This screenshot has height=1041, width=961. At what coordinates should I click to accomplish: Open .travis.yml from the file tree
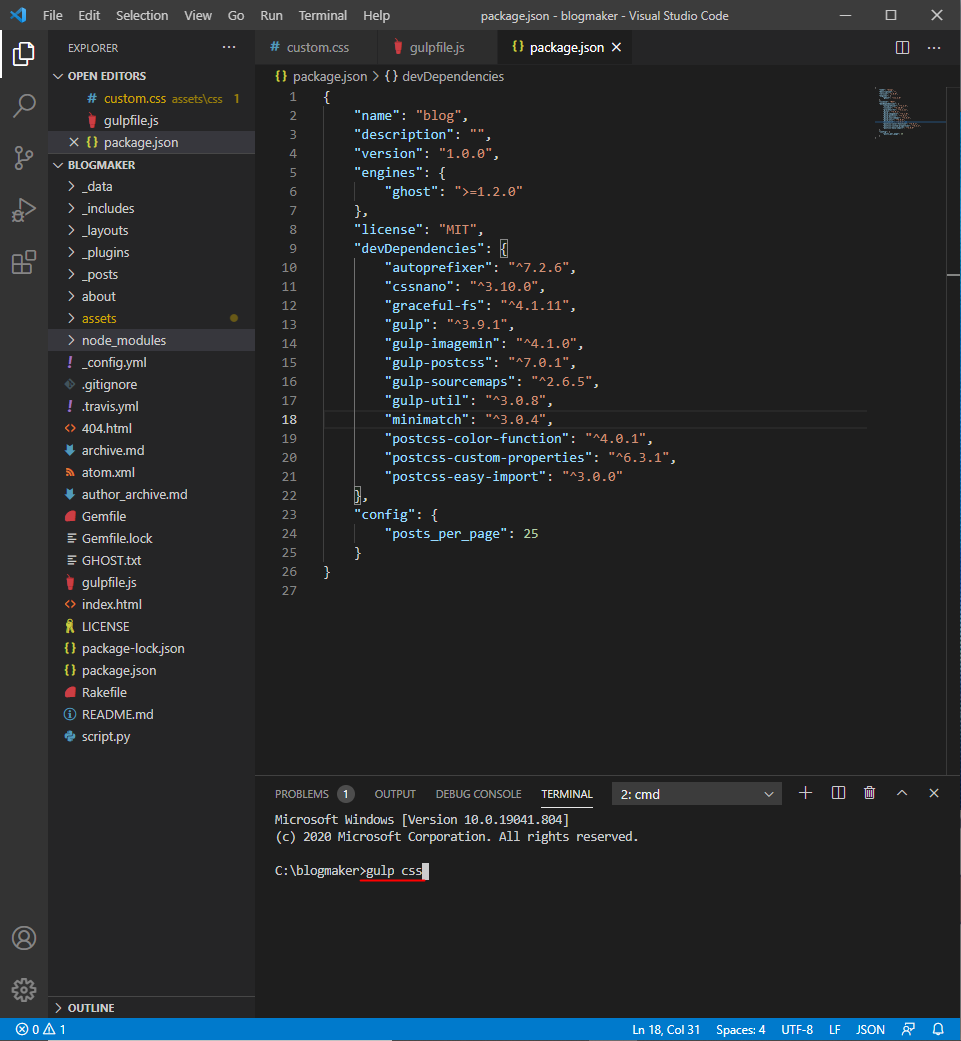[151, 406]
